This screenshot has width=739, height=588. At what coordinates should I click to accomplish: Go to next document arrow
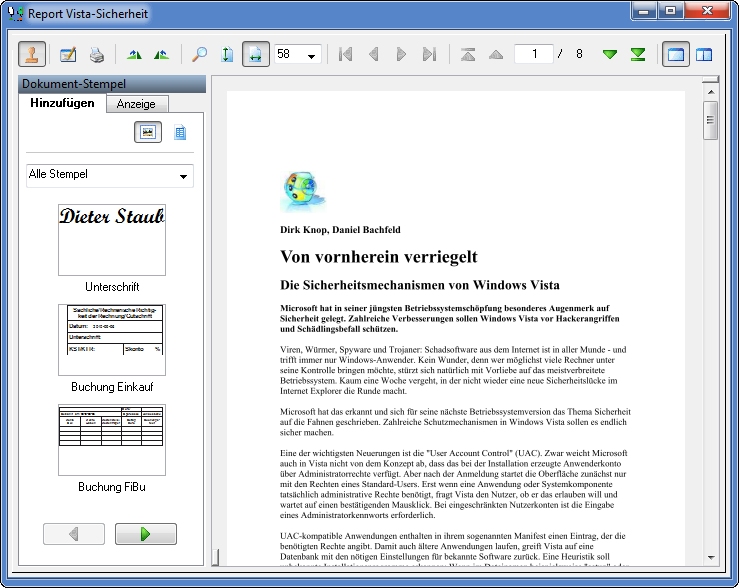tap(401, 55)
